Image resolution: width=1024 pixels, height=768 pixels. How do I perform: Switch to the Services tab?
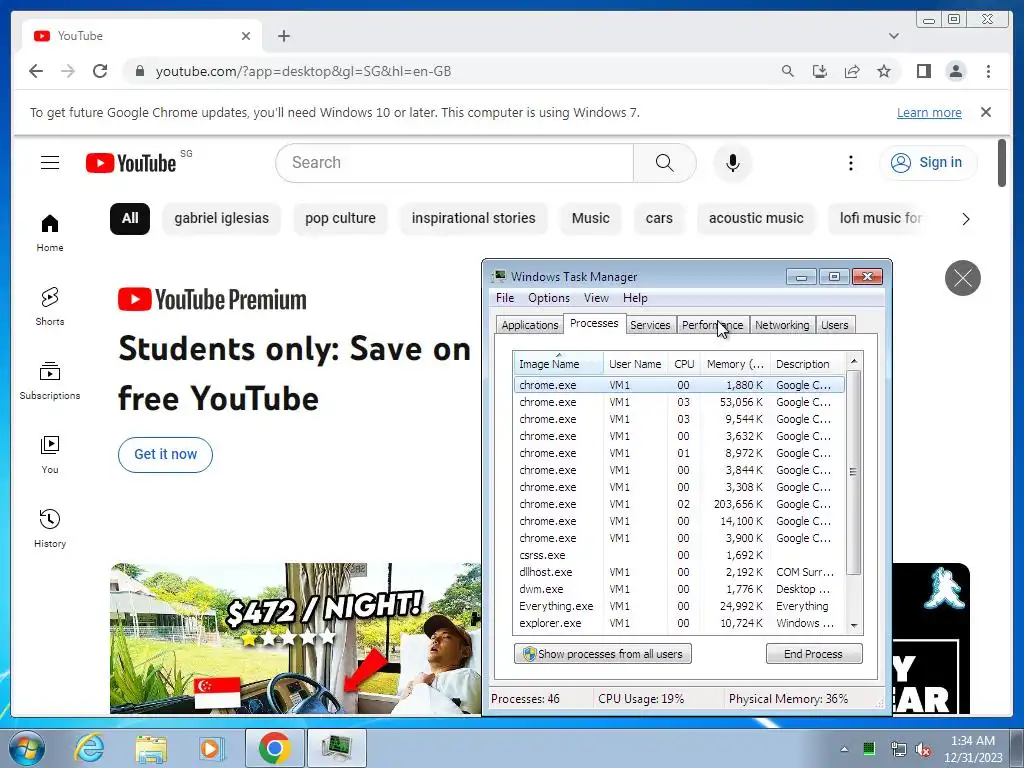(x=650, y=325)
